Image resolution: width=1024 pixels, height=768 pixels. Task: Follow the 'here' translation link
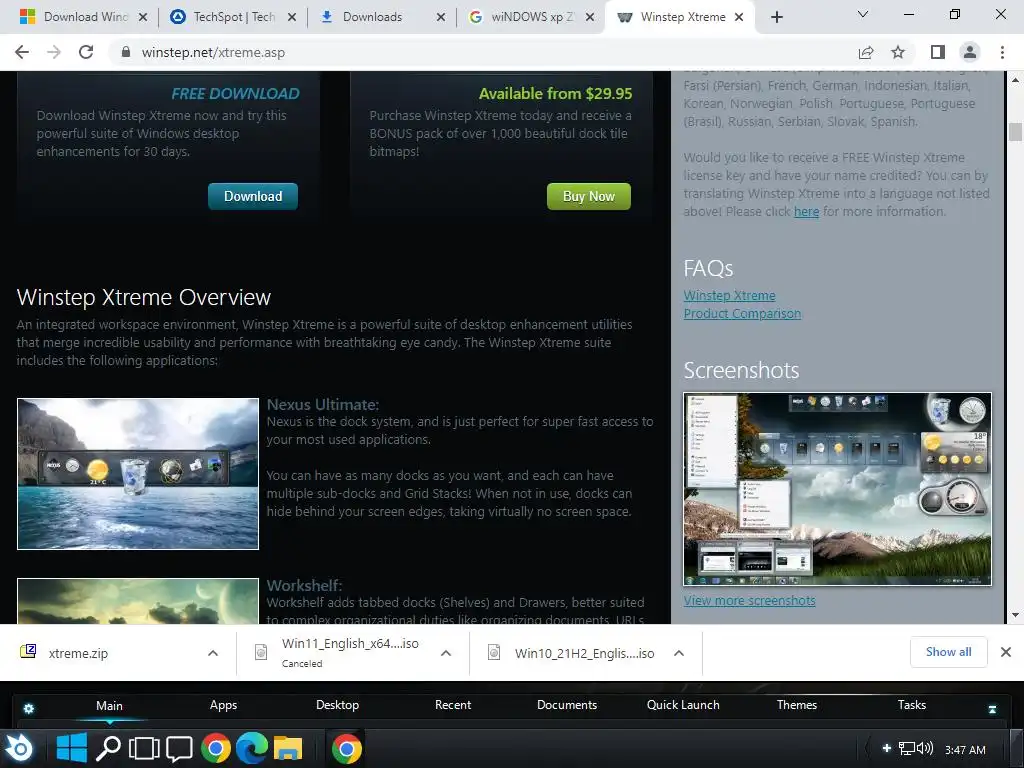tap(807, 212)
